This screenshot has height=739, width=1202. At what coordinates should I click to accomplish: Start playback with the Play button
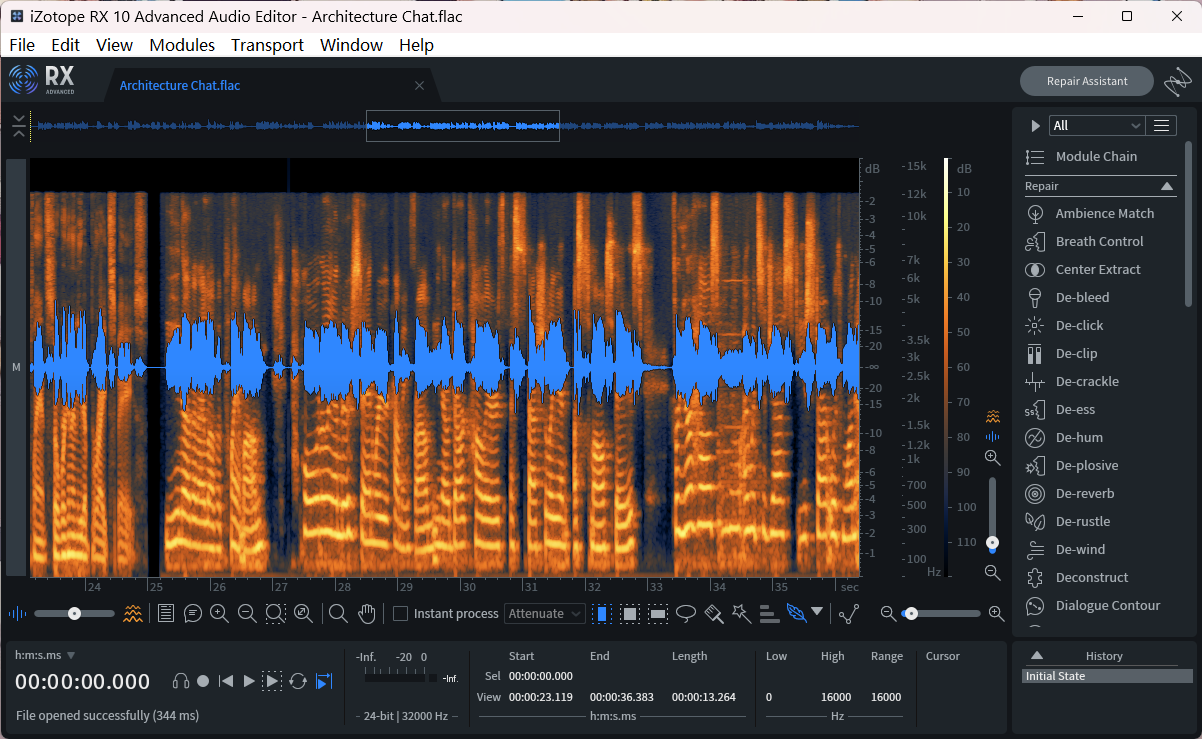[250, 681]
